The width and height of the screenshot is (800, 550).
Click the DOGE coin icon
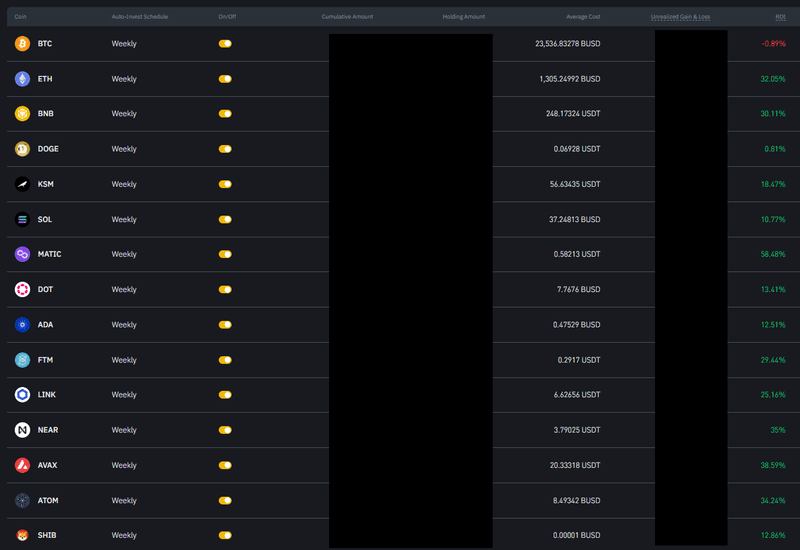22,148
